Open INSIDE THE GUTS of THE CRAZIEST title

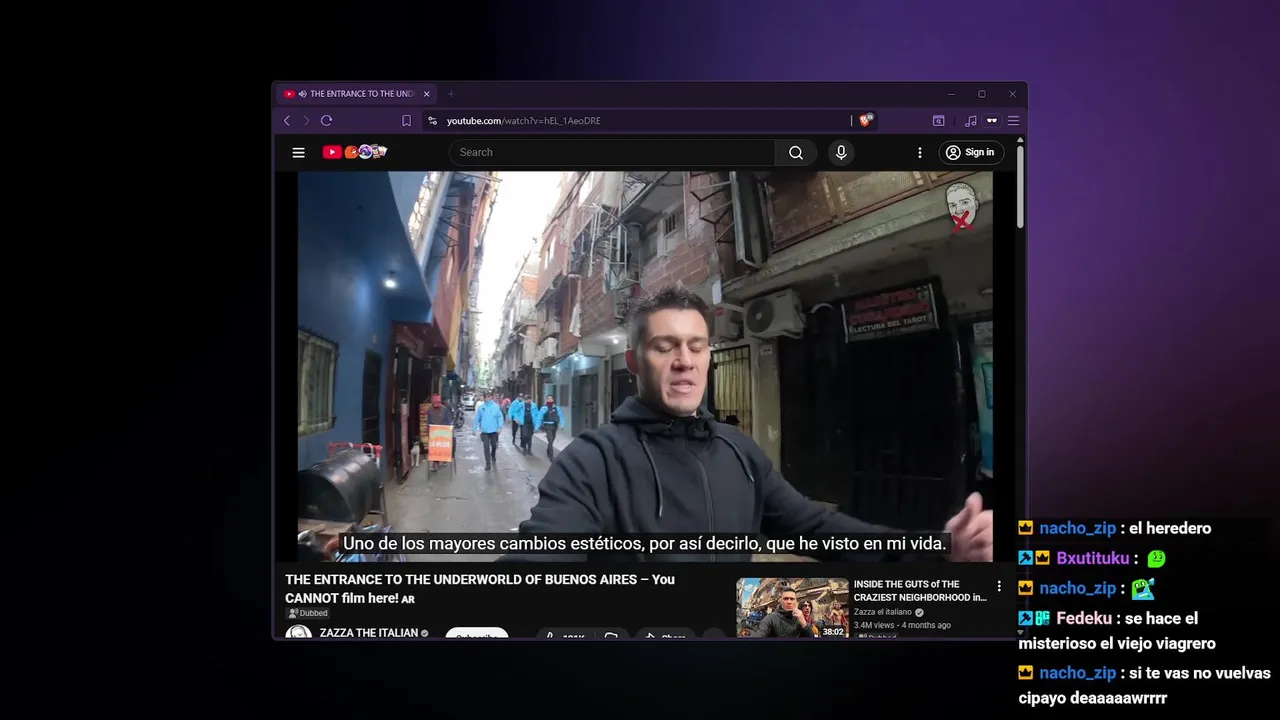point(920,591)
